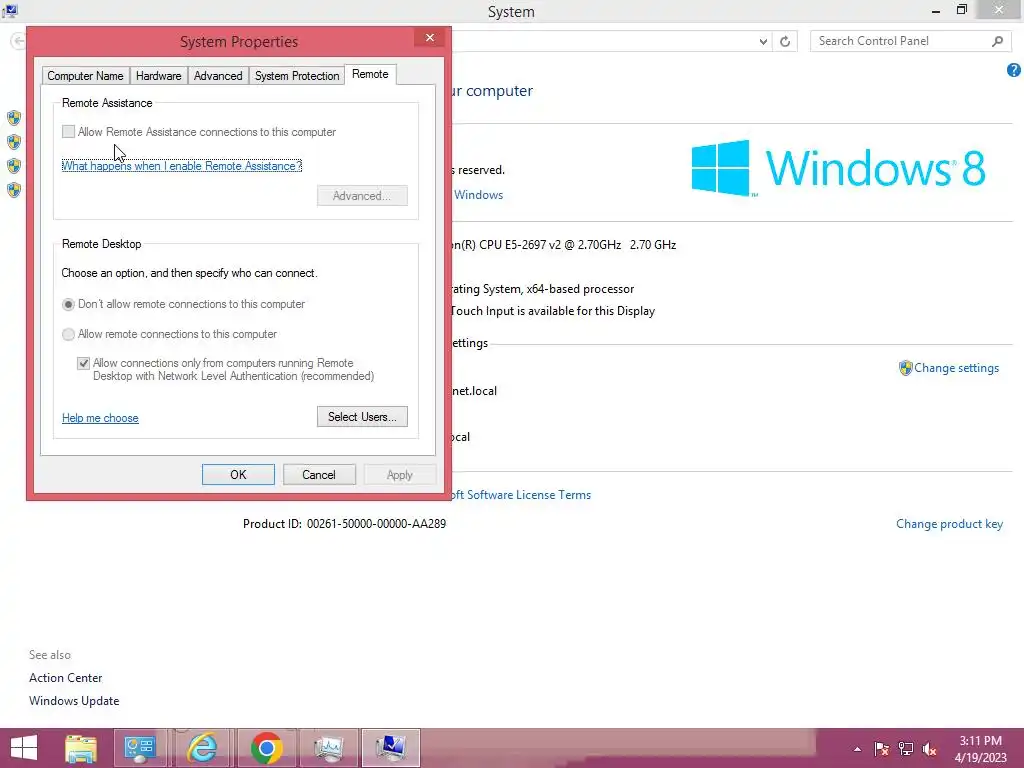Open Software License Terms link
The height and width of the screenshot is (768, 1024).
tap(521, 495)
